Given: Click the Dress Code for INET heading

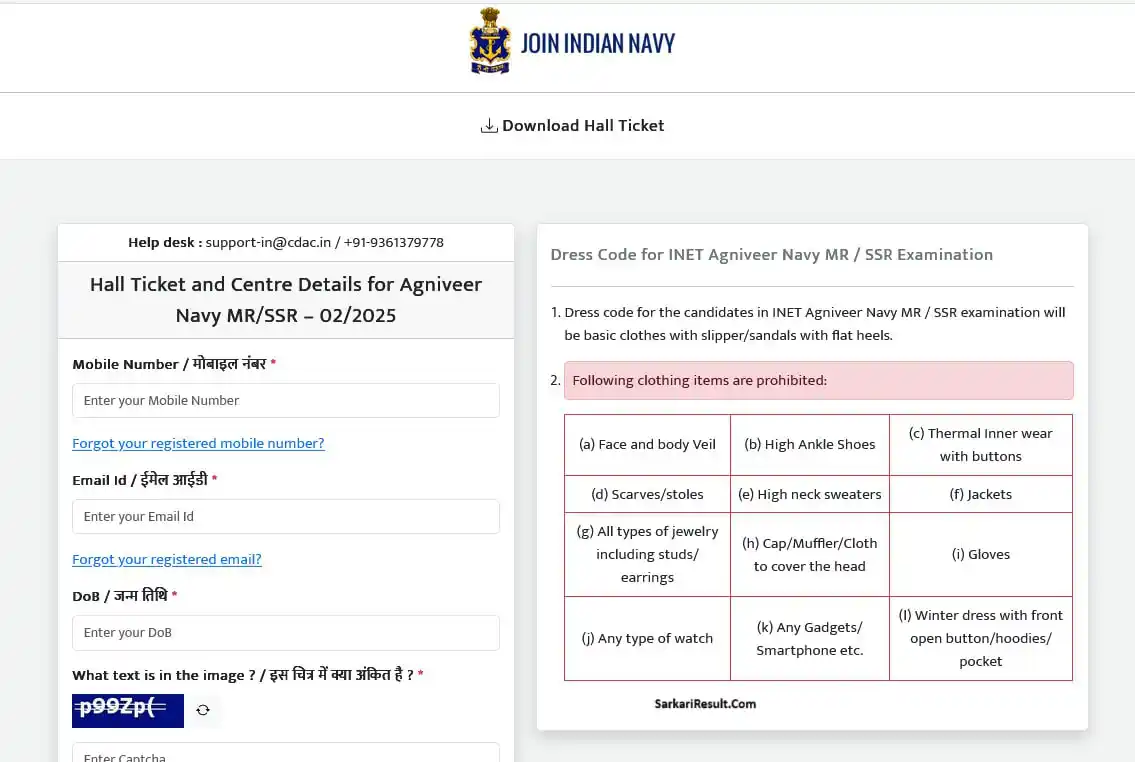Looking at the screenshot, I should pos(772,255).
